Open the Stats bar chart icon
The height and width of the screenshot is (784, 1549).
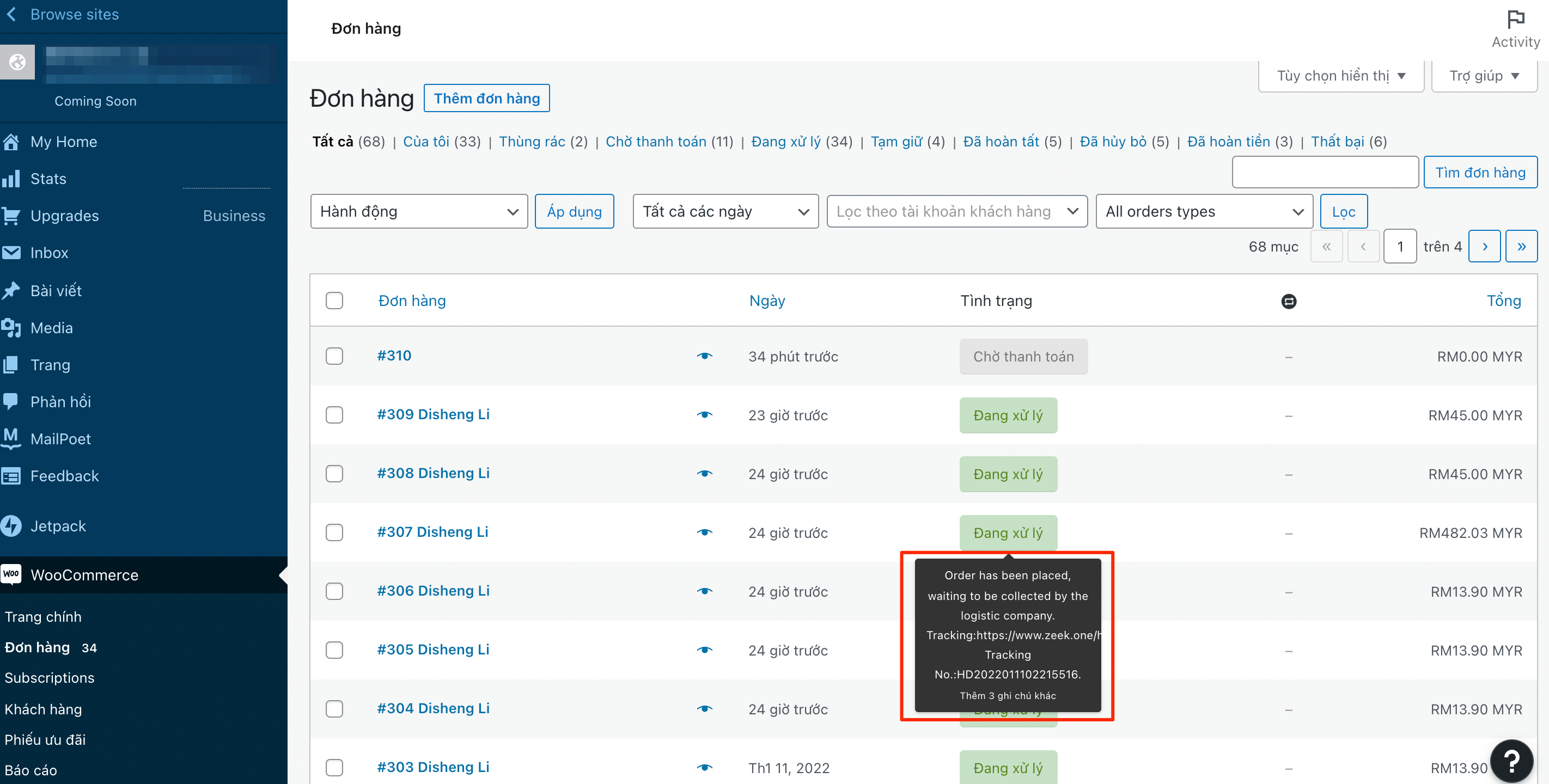[x=11, y=179]
